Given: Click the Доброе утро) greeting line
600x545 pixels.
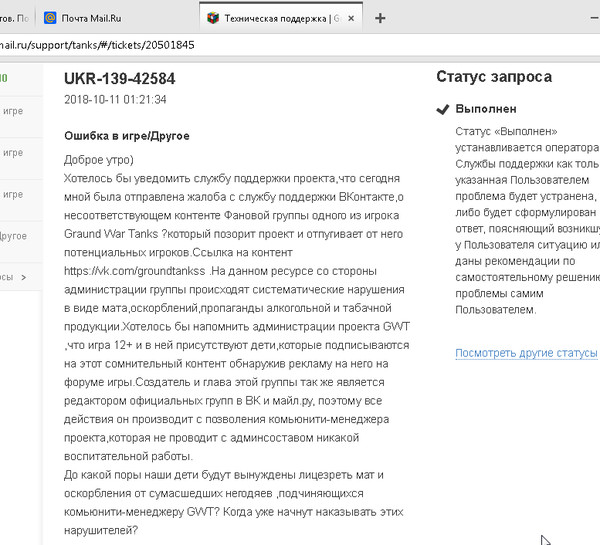Looking at the screenshot, I should tap(99, 160).
